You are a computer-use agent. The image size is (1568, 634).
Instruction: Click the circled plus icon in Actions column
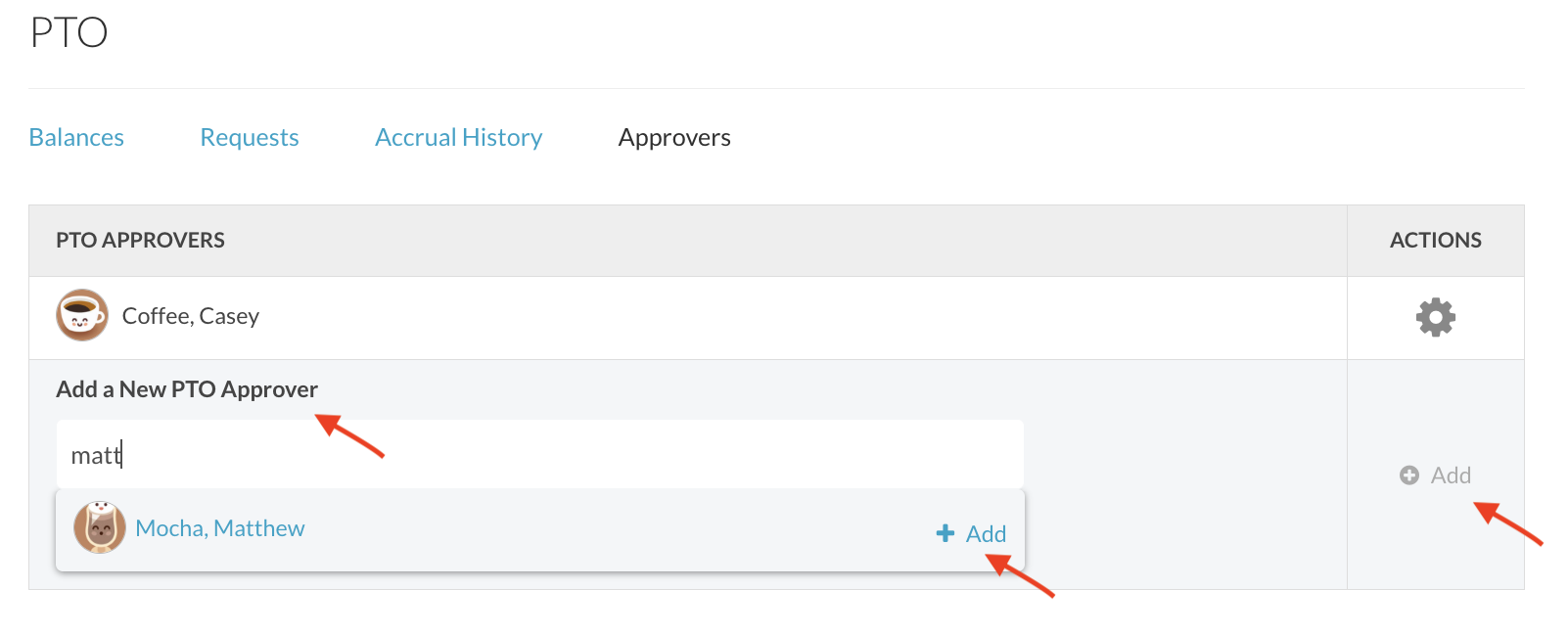point(1408,475)
